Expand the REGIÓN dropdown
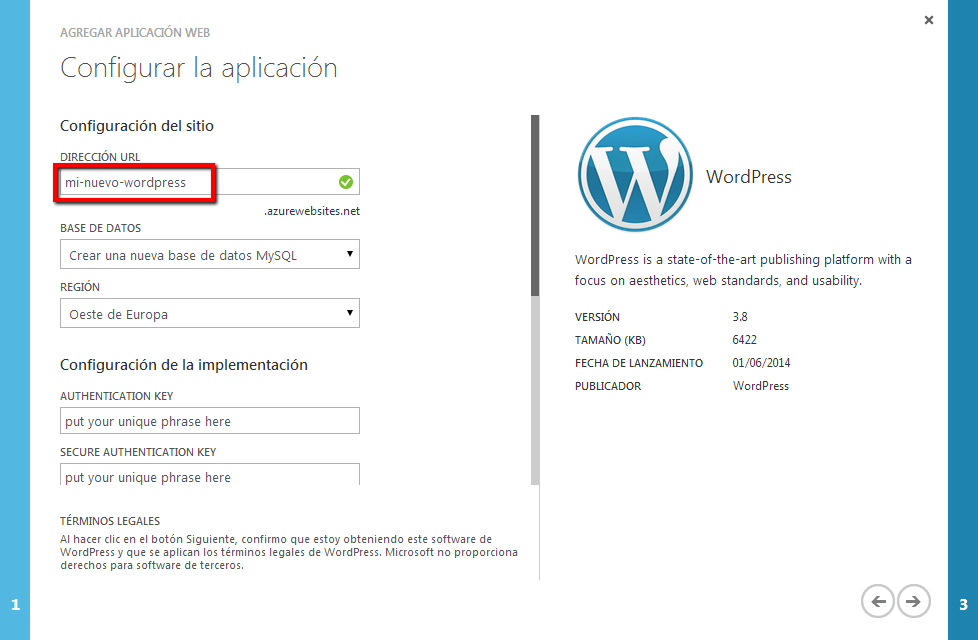978x640 pixels. coord(209,314)
